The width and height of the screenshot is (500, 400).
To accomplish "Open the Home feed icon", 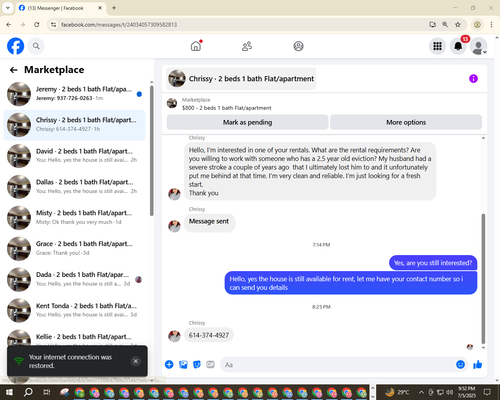I will pyautogui.click(x=196, y=46).
